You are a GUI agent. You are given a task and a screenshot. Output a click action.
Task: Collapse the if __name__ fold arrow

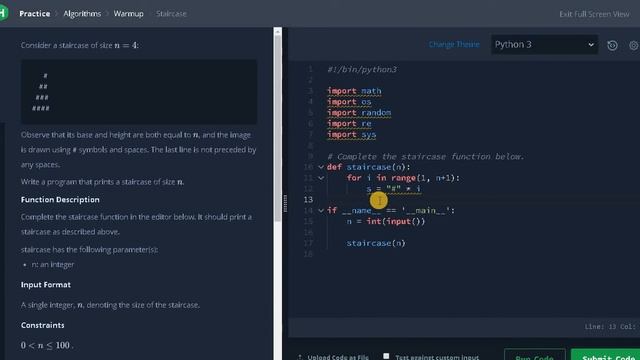pos(321,211)
